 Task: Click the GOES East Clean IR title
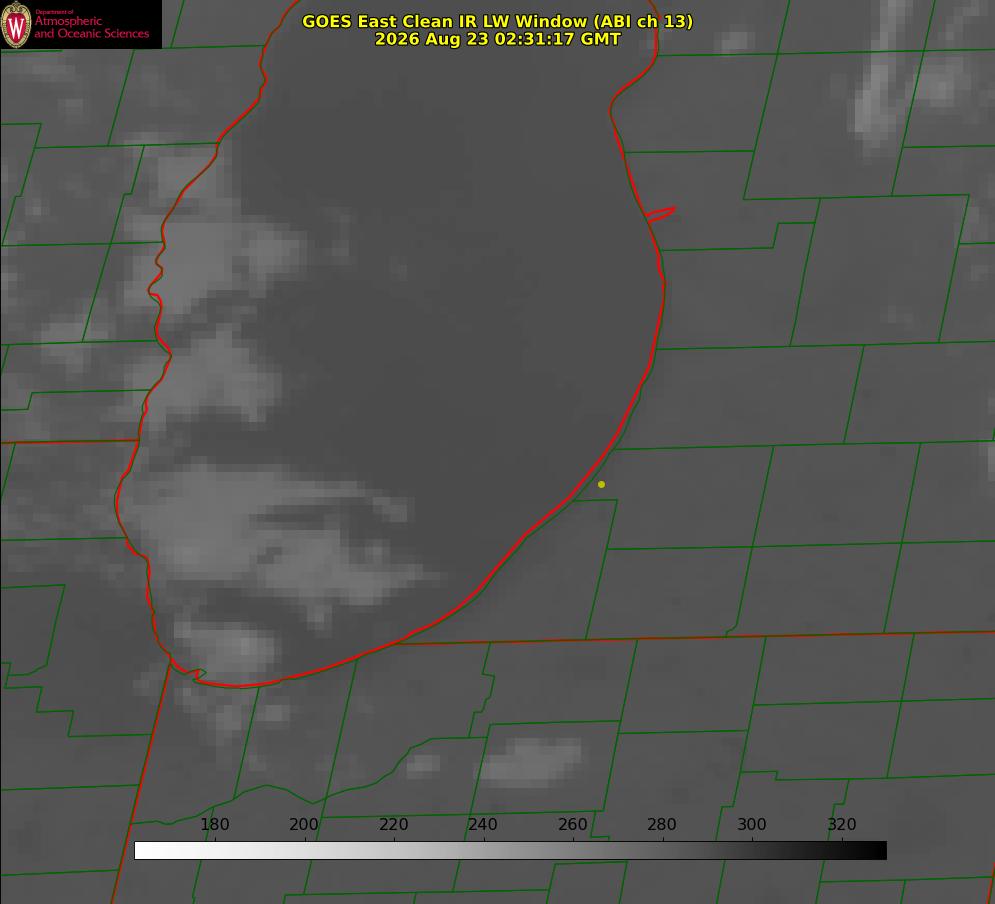click(x=498, y=22)
